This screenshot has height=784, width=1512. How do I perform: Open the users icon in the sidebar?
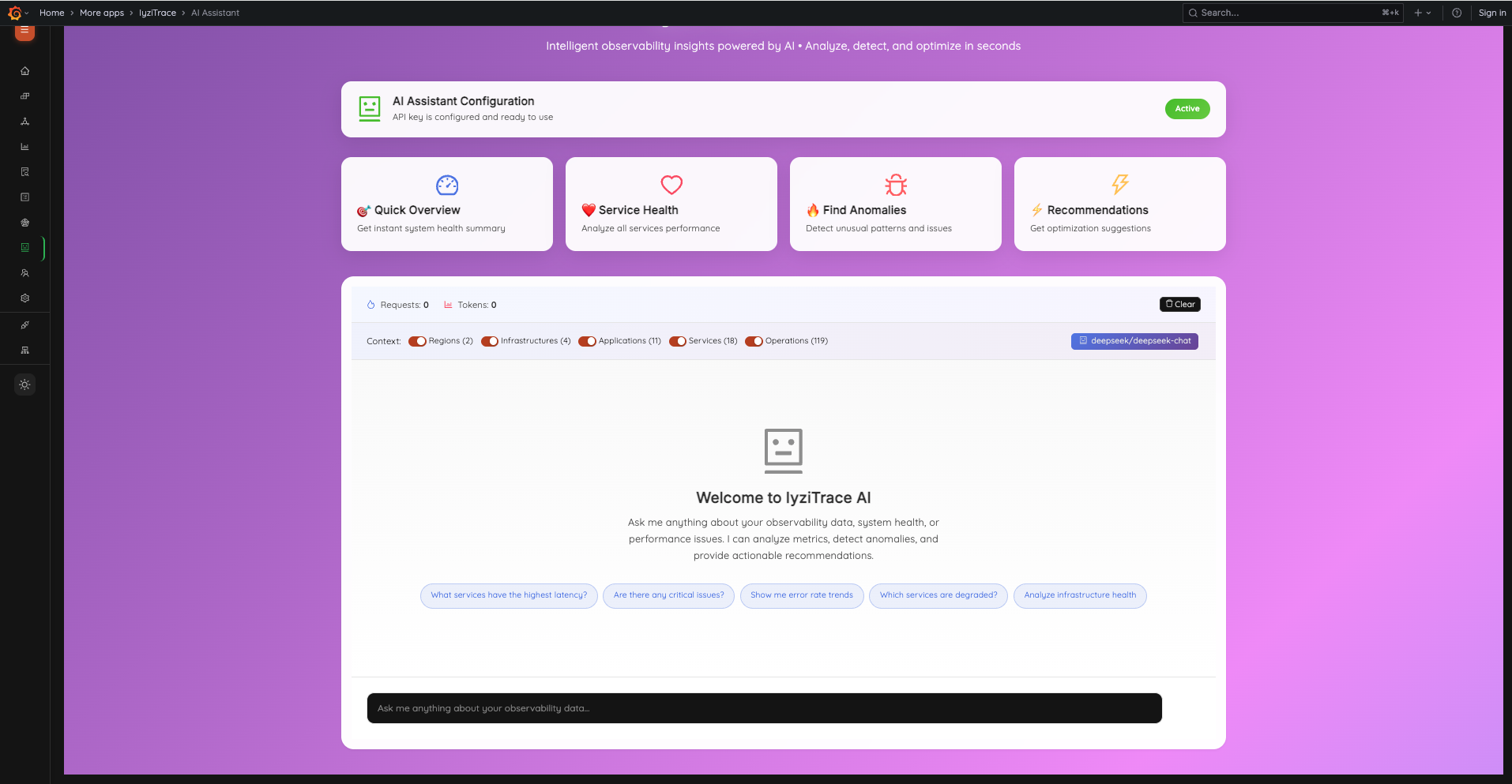[24, 273]
